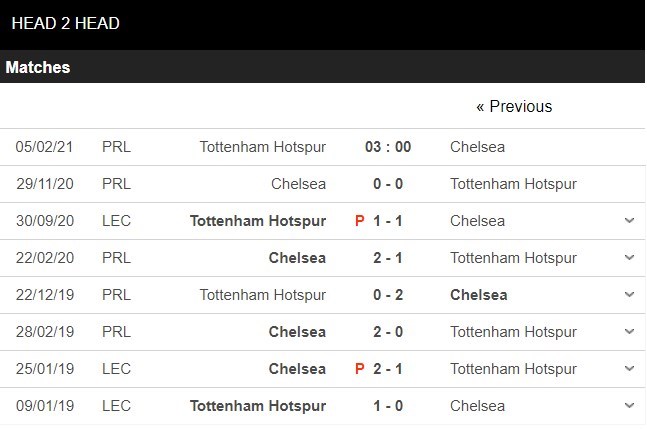Viewport: 647px width, 429px height.
Task: Click the 0 - 2 score on 22/12/19
Action: coord(388,295)
